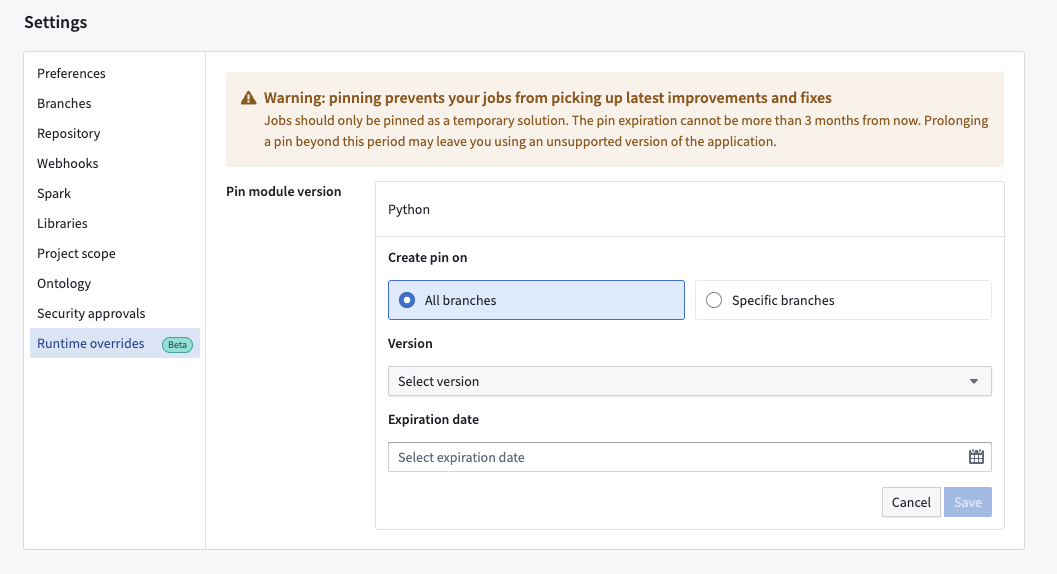Click the Select expiration date field
Viewport: 1057px width, 574px height.
point(690,457)
